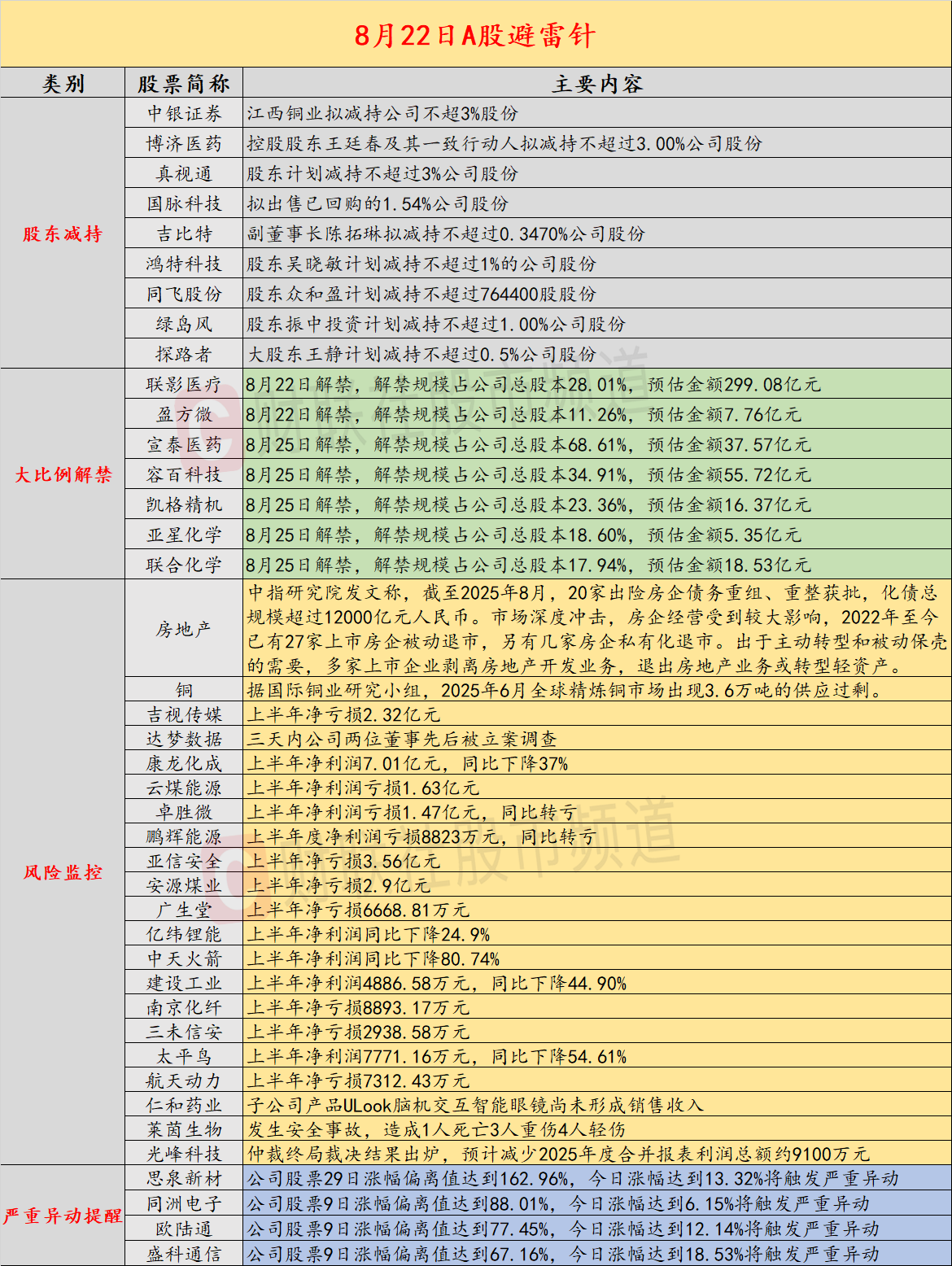Select the 亚信安全 stock name cell
Image resolution: width=952 pixels, height=1266 pixels.
tap(184, 861)
